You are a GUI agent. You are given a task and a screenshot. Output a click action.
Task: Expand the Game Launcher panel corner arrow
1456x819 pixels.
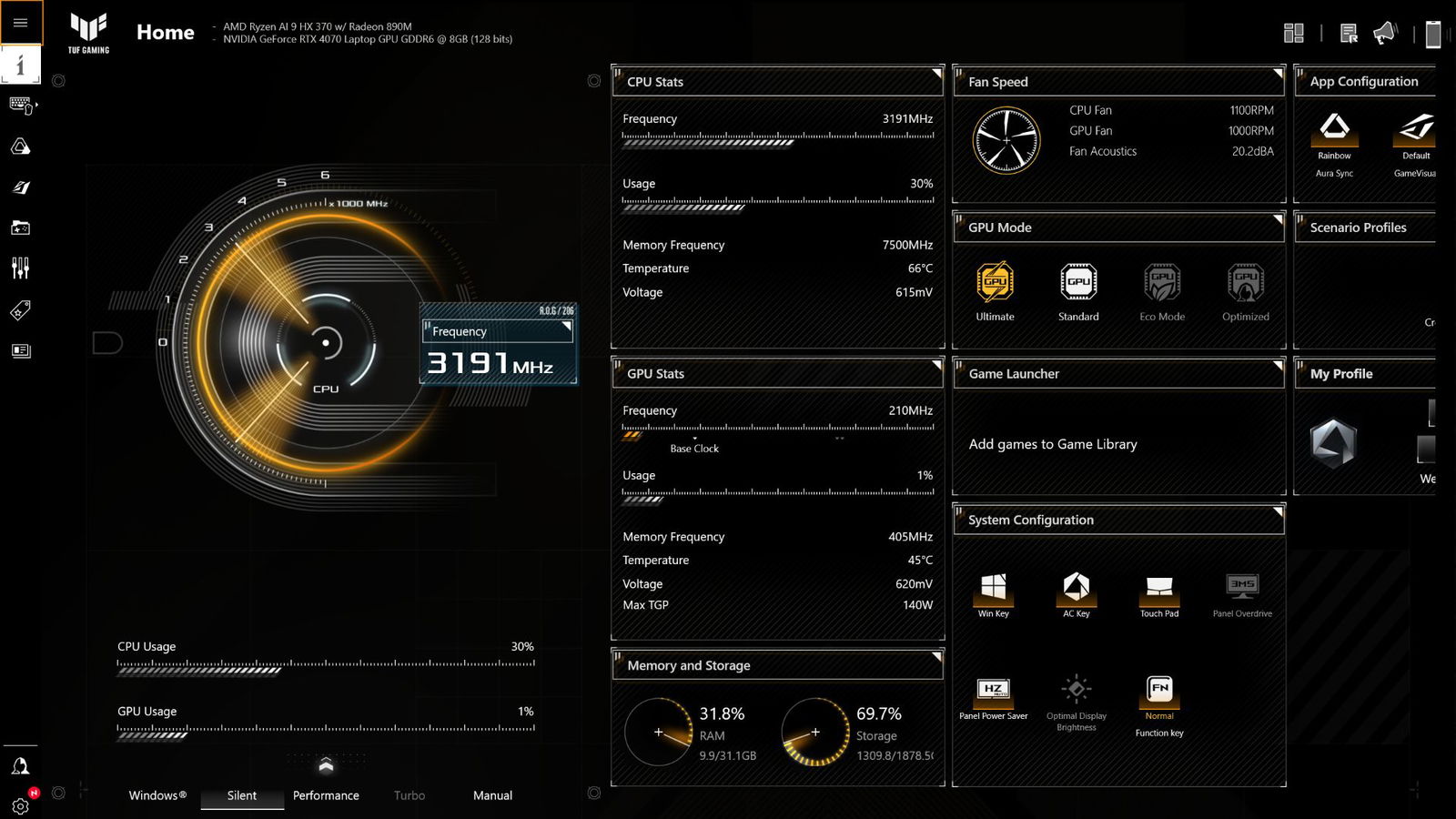pos(1278,366)
